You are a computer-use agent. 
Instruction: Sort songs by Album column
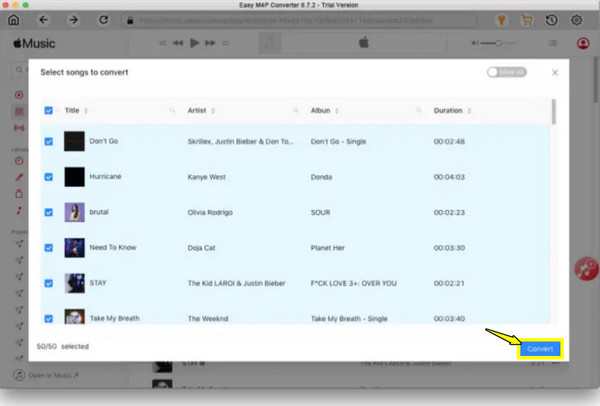(336, 111)
